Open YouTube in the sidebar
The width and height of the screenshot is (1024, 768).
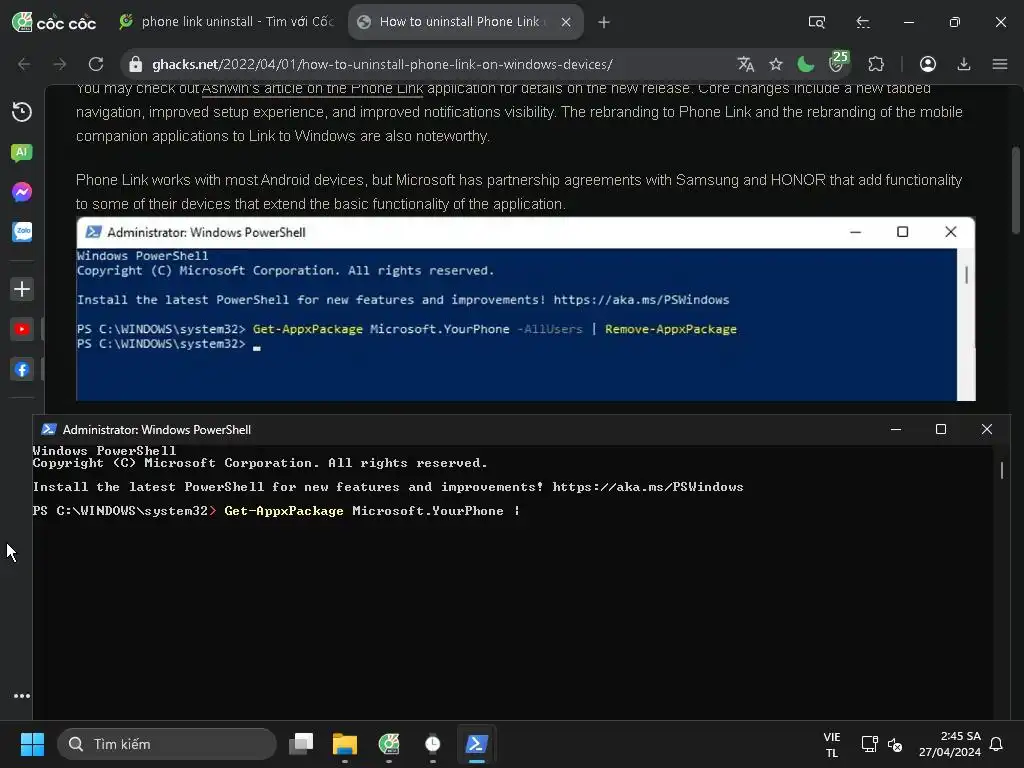coord(22,329)
